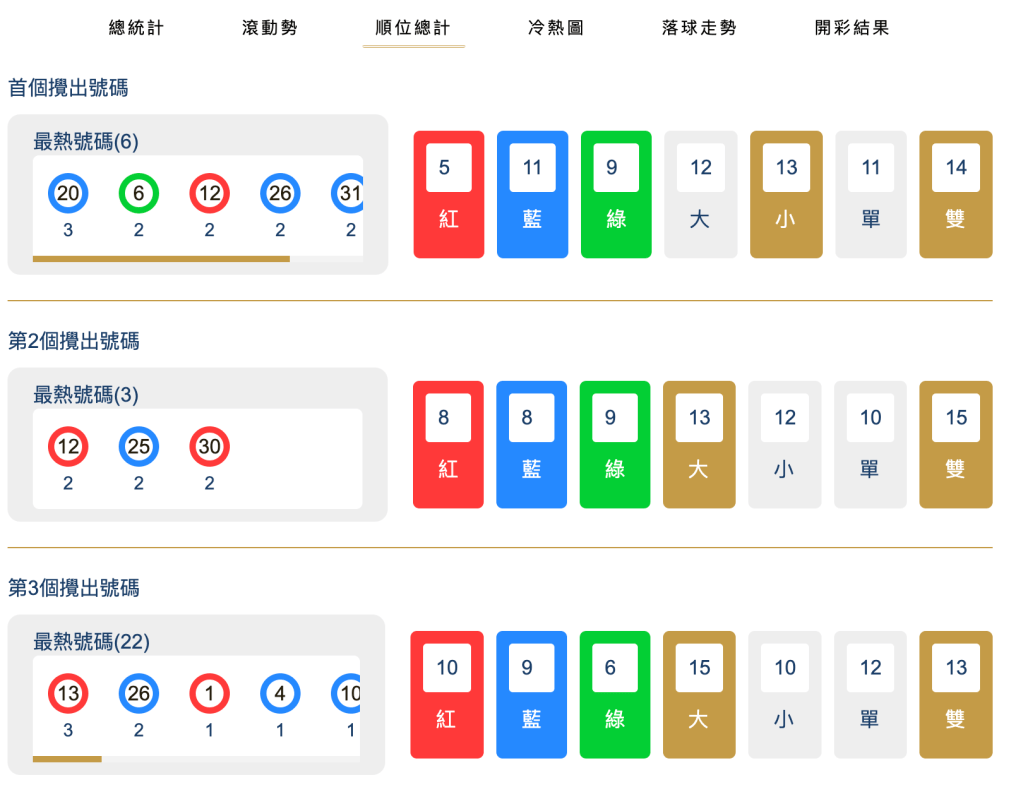This screenshot has height=792, width=1023.
Task: Click the 大 card showing 15 in third row
Action: pos(698,694)
